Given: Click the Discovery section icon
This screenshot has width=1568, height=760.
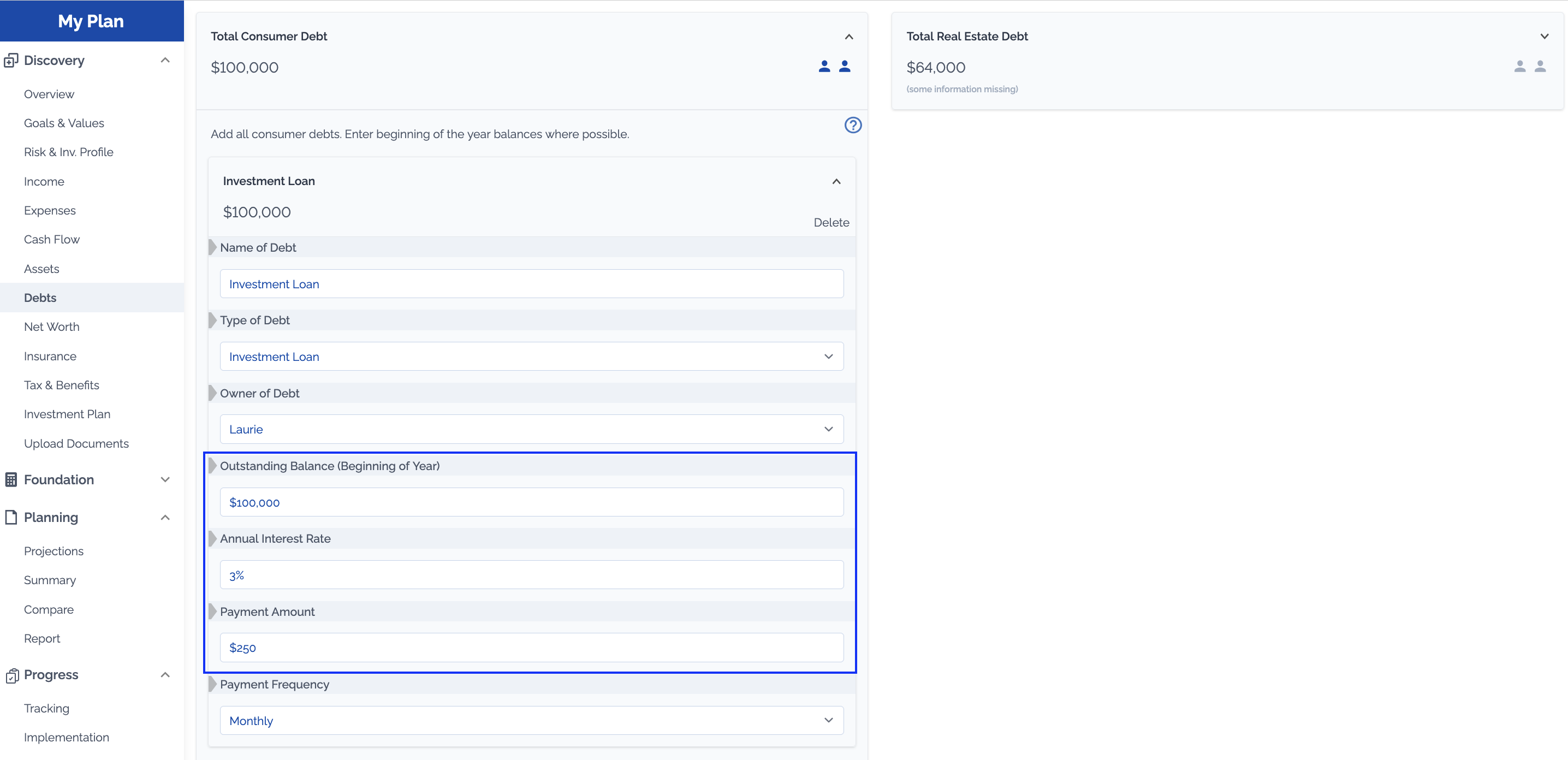Looking at the screenshot, I should (x=11, y=60).
